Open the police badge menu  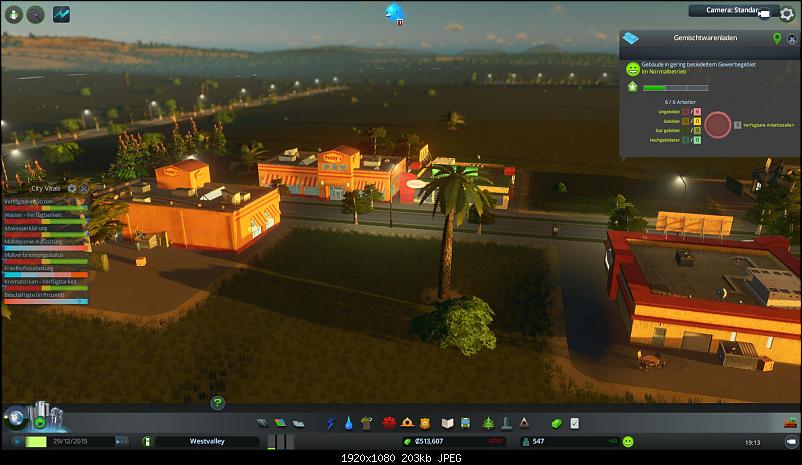pyautogui.click(x=425, y=423)
